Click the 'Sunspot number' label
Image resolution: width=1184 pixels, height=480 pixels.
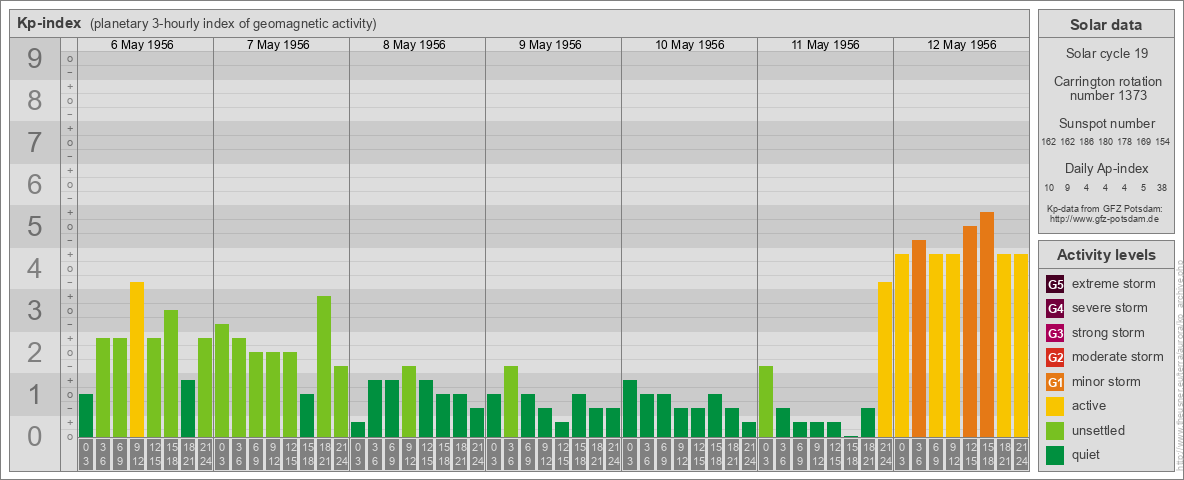tap(1106, 124)
